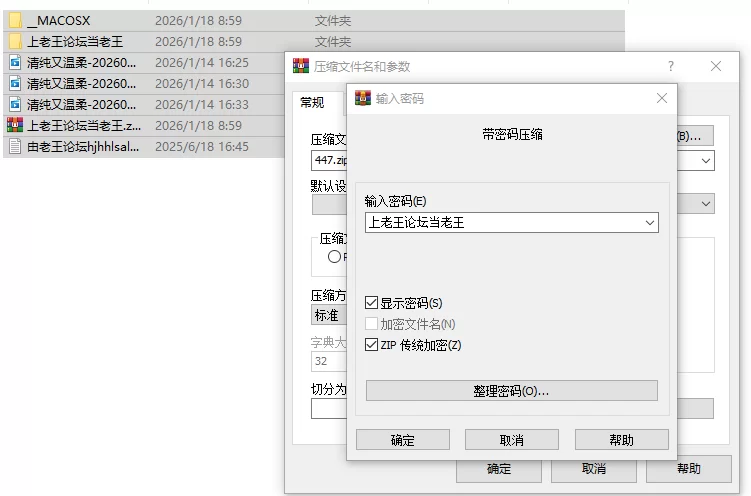Click 帮助 in the 输入密码 dialog

point(622,440)
